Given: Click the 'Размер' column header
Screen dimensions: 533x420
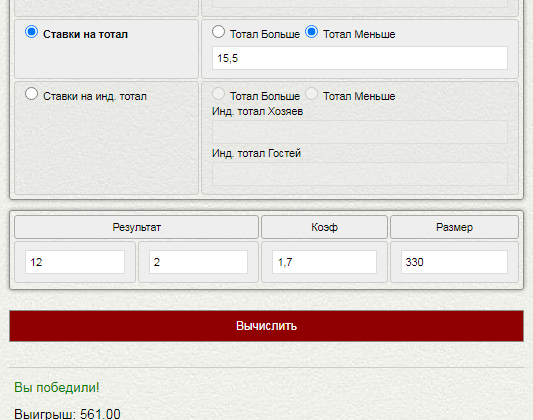Looking at the screenshot, I should [x=454, y=227].
